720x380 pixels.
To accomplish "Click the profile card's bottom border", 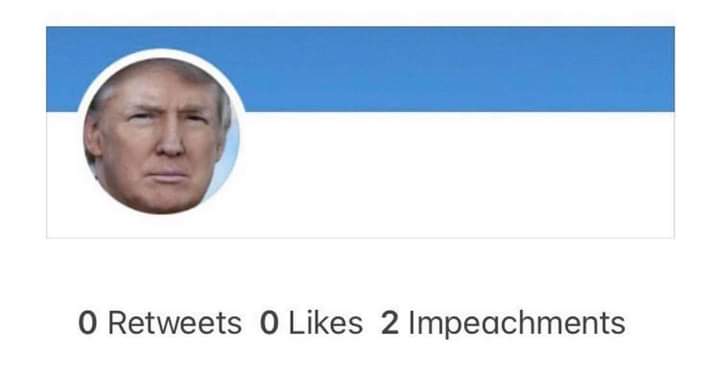I will pyautogui.click(x=360, y=238).
